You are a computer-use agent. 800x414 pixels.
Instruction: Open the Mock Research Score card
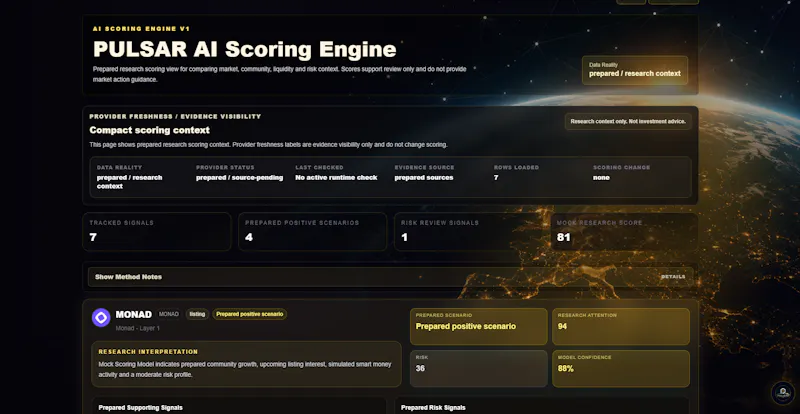click(x=624, y=232)
